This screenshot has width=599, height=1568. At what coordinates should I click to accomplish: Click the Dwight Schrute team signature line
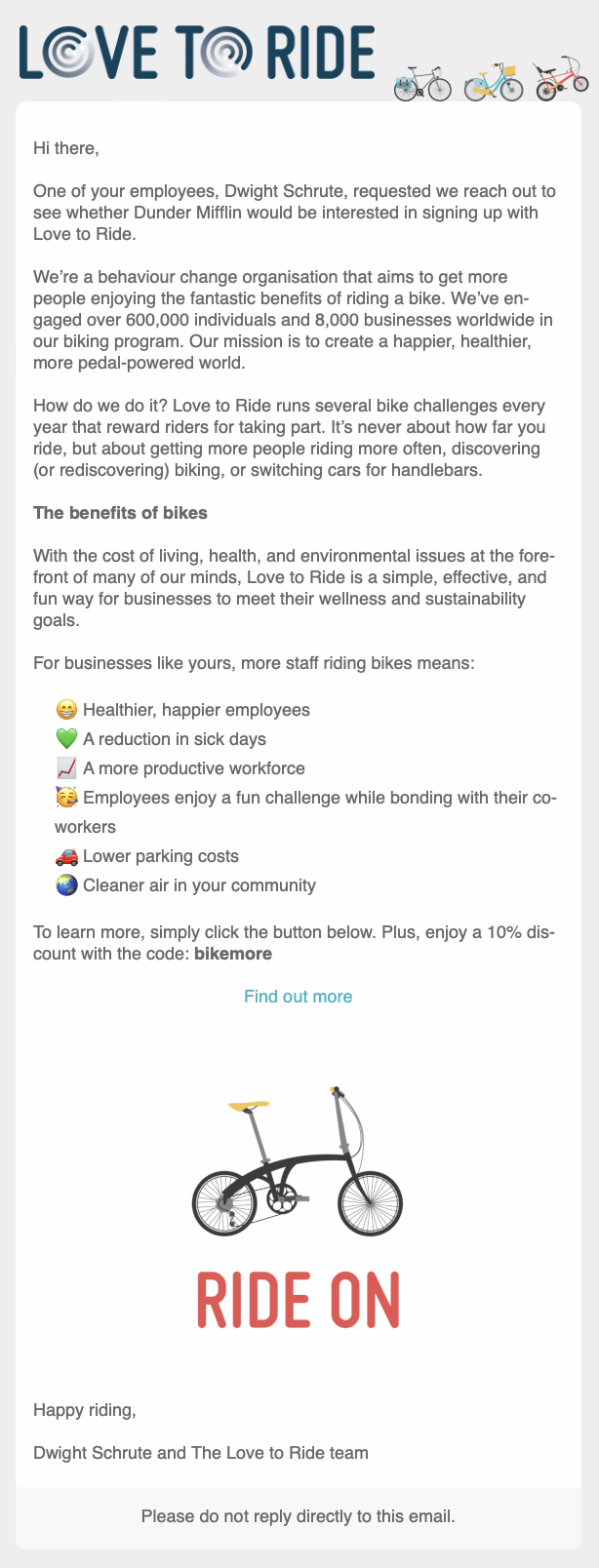[201, 1453]
